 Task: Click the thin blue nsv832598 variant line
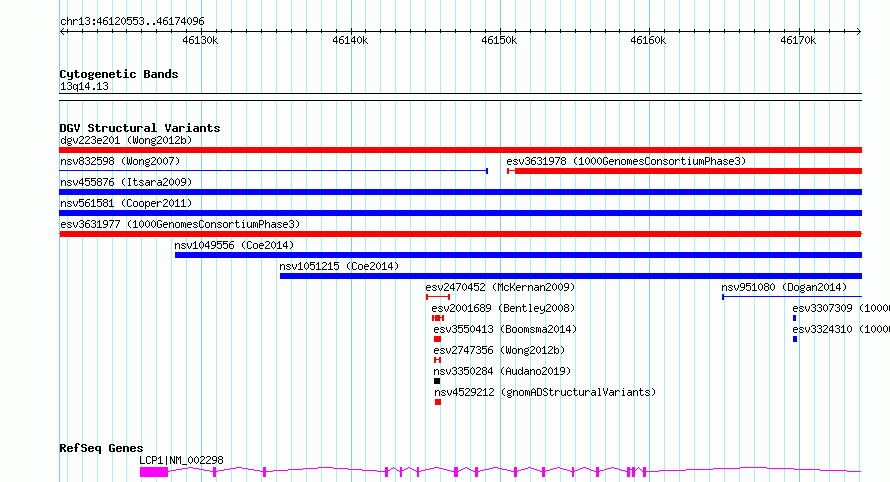tap(274, 171)
